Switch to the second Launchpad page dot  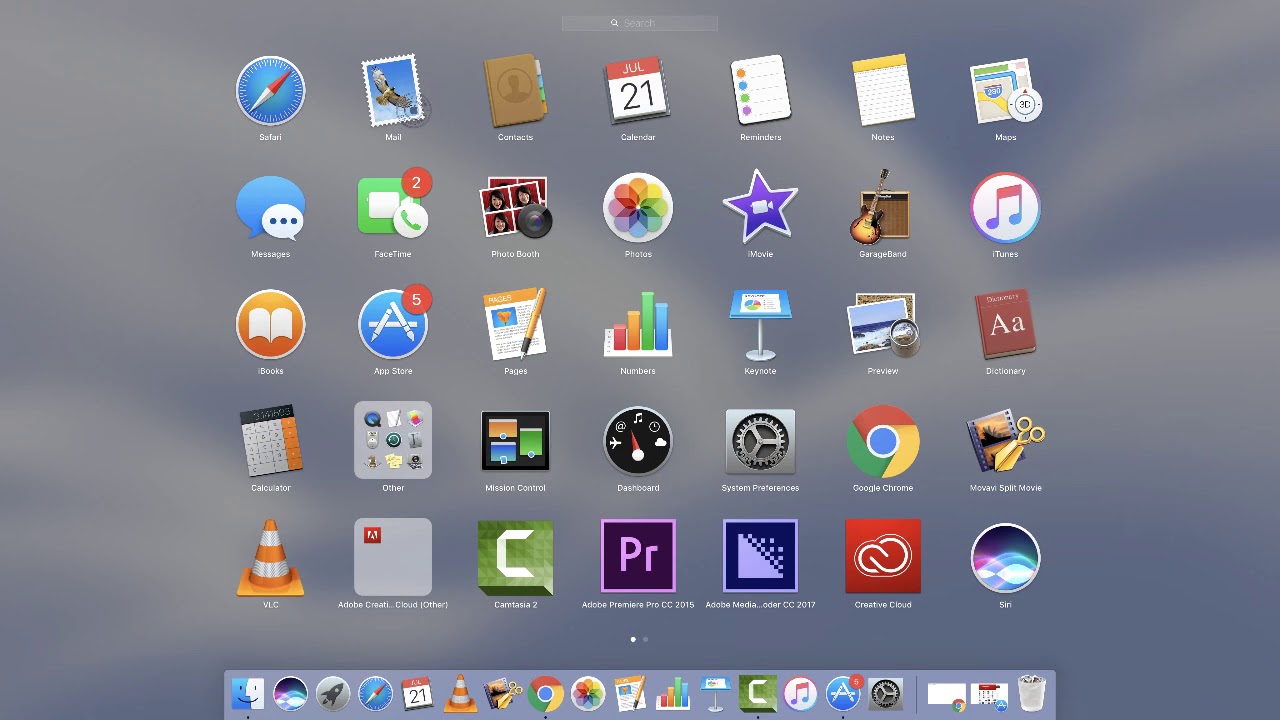645,639
